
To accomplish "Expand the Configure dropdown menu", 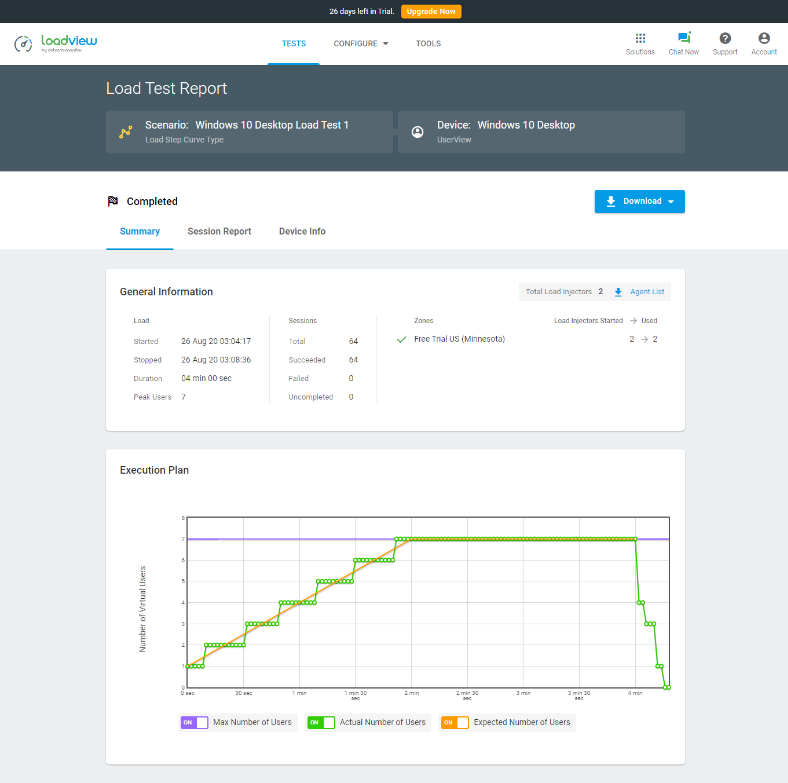I will click(361, 44).
